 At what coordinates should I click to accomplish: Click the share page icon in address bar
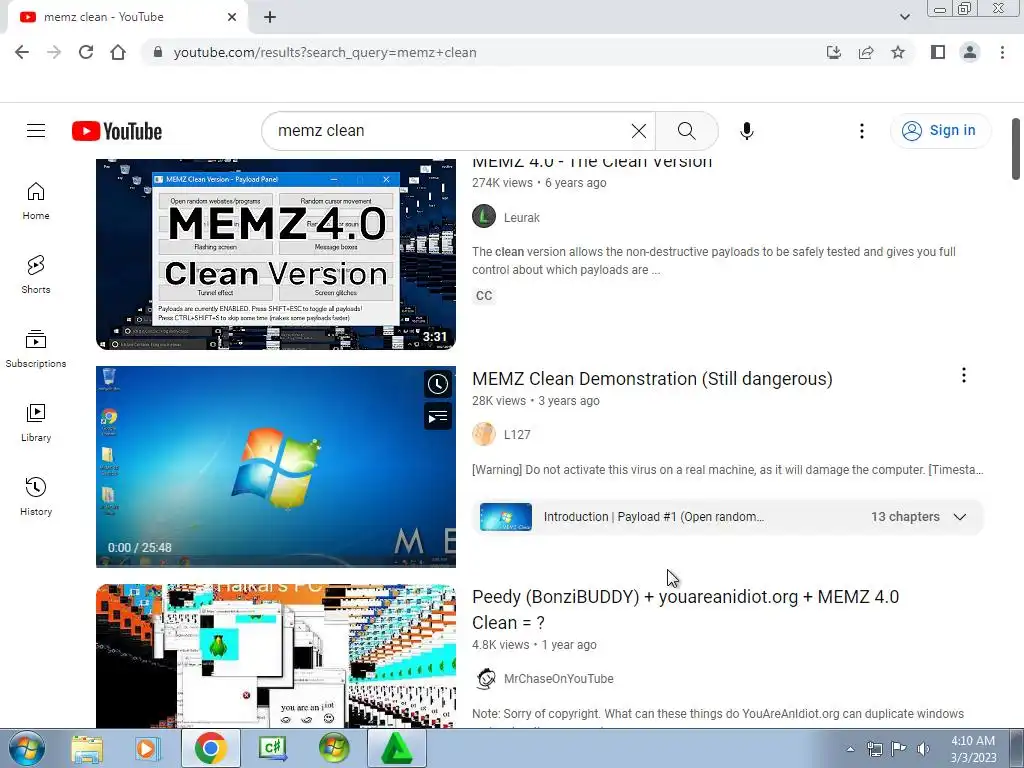866,52
